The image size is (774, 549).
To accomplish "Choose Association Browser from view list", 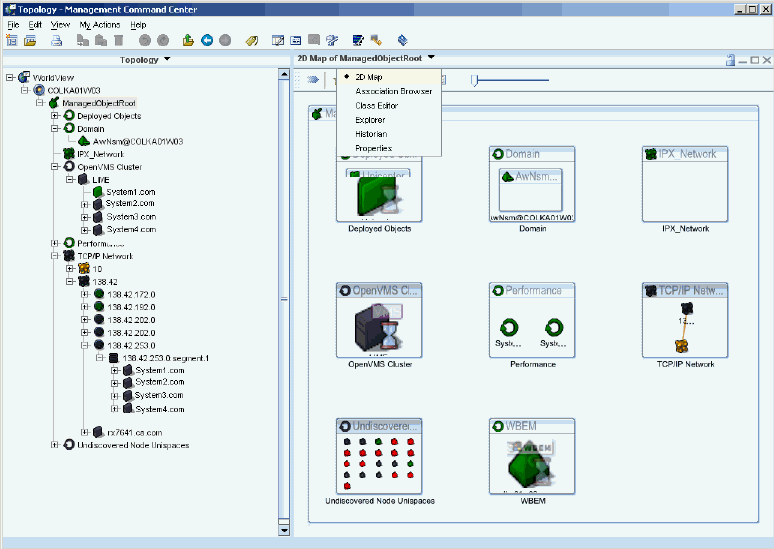I will coord(393,91).
